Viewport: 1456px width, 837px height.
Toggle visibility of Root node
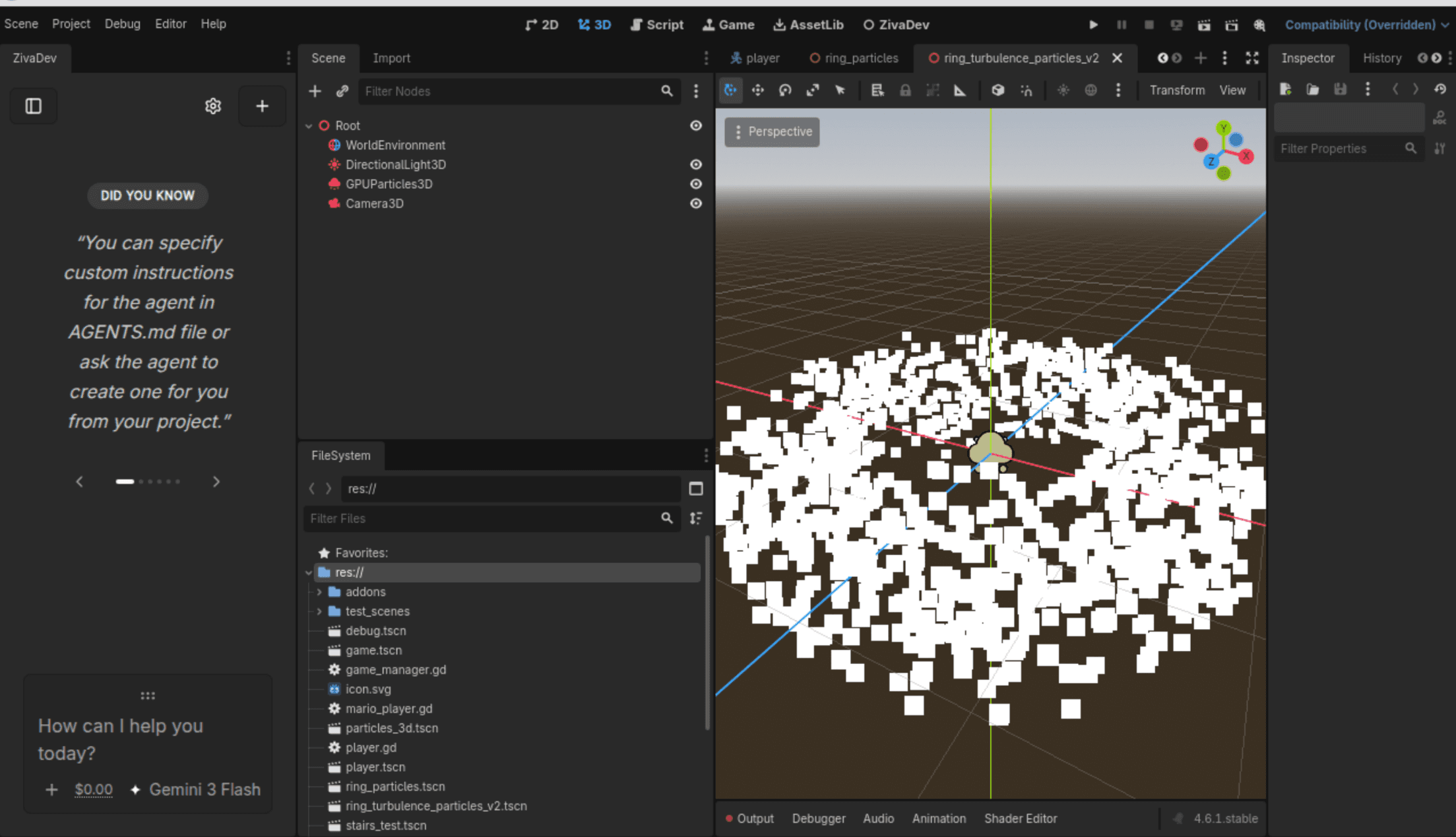point(696,125)
